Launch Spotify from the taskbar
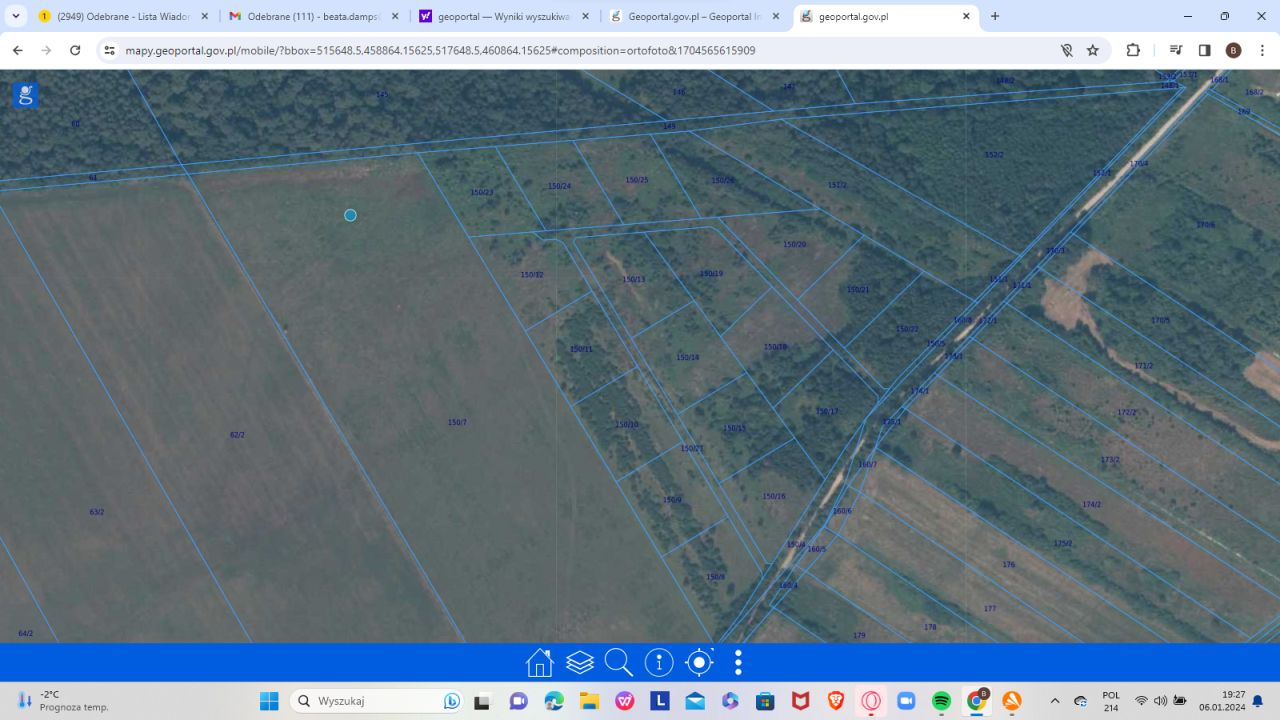This screenshot has width=1280, height=720. (941, 701)
